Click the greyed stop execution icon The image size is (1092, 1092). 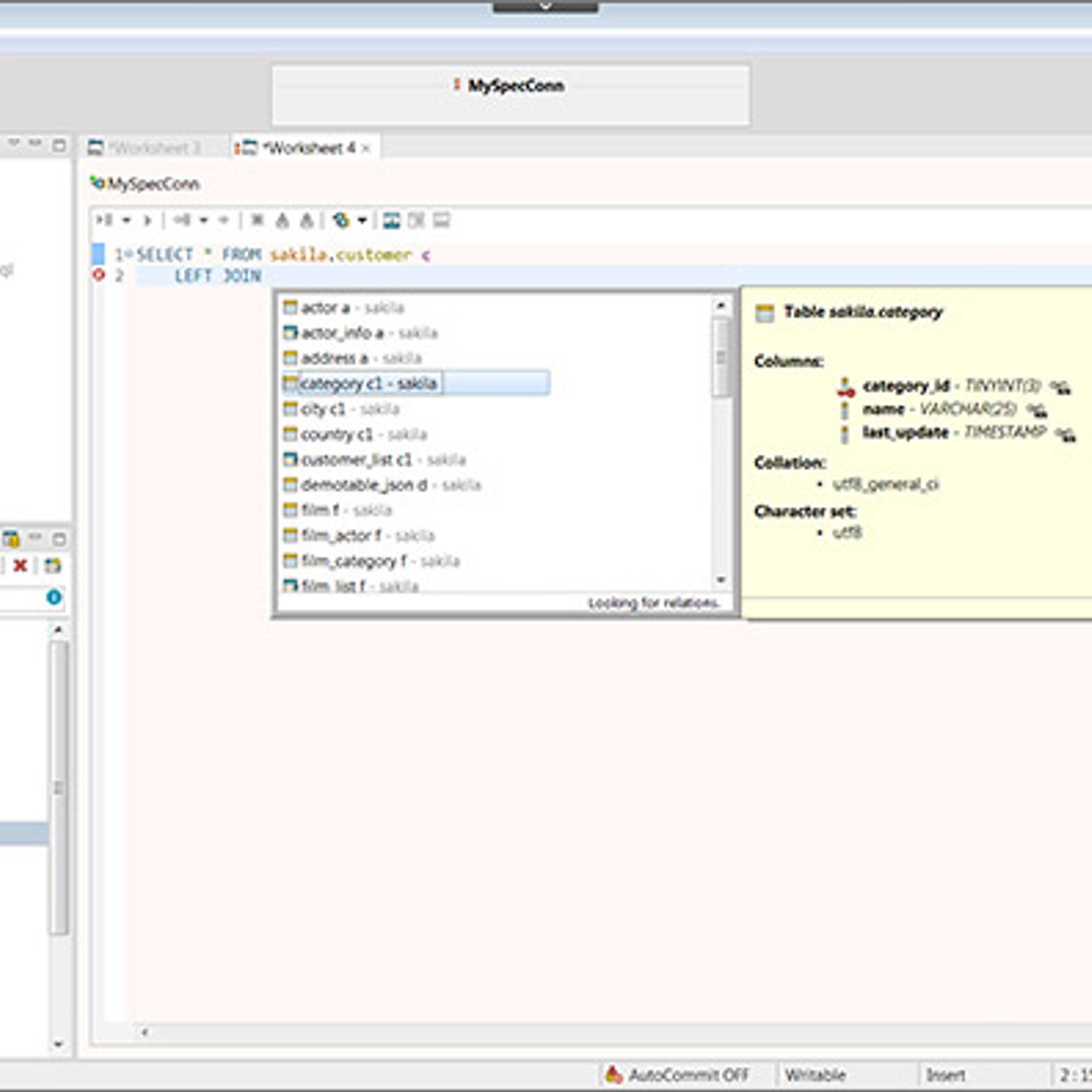pyautogui.click(x=258, y=220)
